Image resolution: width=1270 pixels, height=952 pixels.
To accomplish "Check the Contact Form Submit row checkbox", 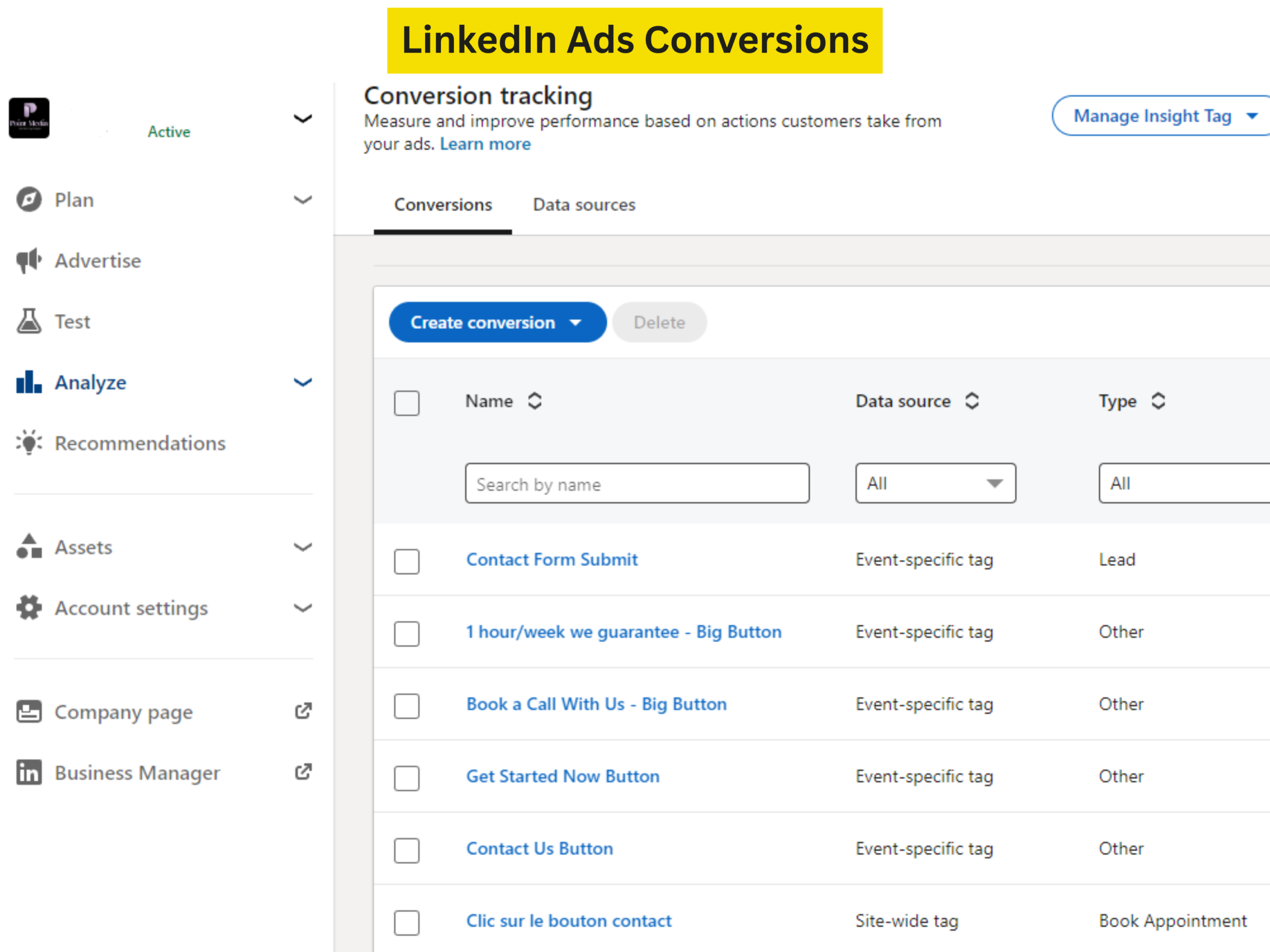I will click(x=406, y=561).
